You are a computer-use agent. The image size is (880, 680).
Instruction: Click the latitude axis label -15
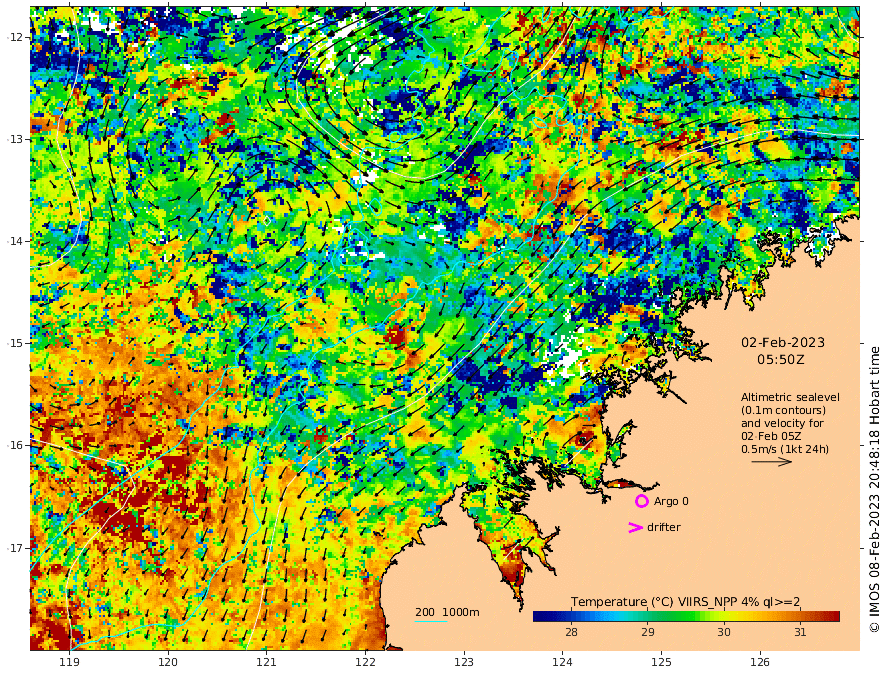click(x=15, y=343)
